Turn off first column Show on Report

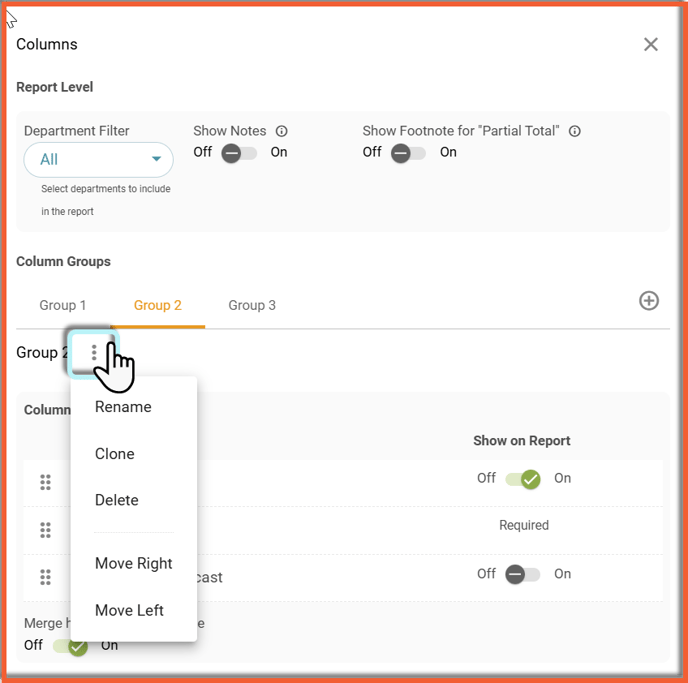tap(523, 479)
